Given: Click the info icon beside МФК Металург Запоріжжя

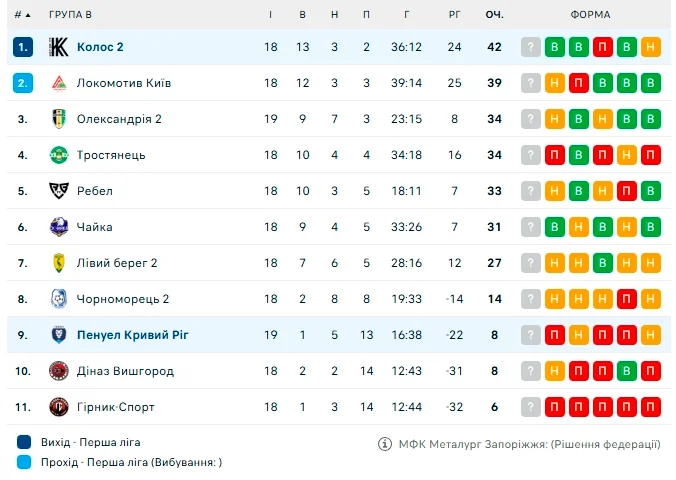Looking at the screenshot, I should coord(385,444).
